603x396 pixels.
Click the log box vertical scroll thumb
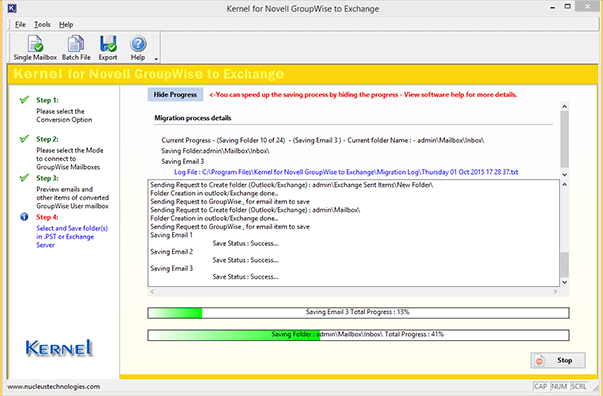point(564,265)
